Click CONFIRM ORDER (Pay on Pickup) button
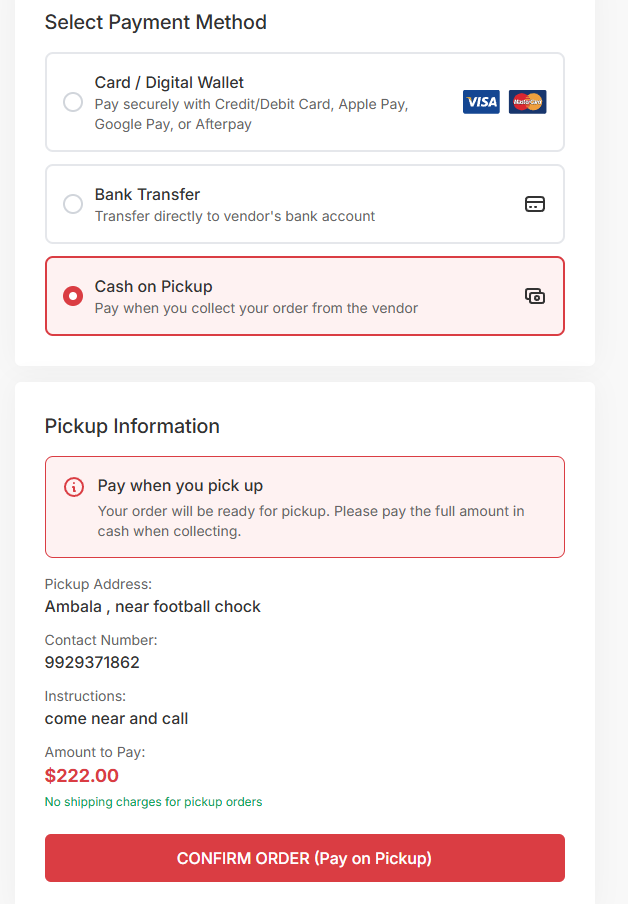Viewport: 628px width, 904px height. click(x=304, y=857)
